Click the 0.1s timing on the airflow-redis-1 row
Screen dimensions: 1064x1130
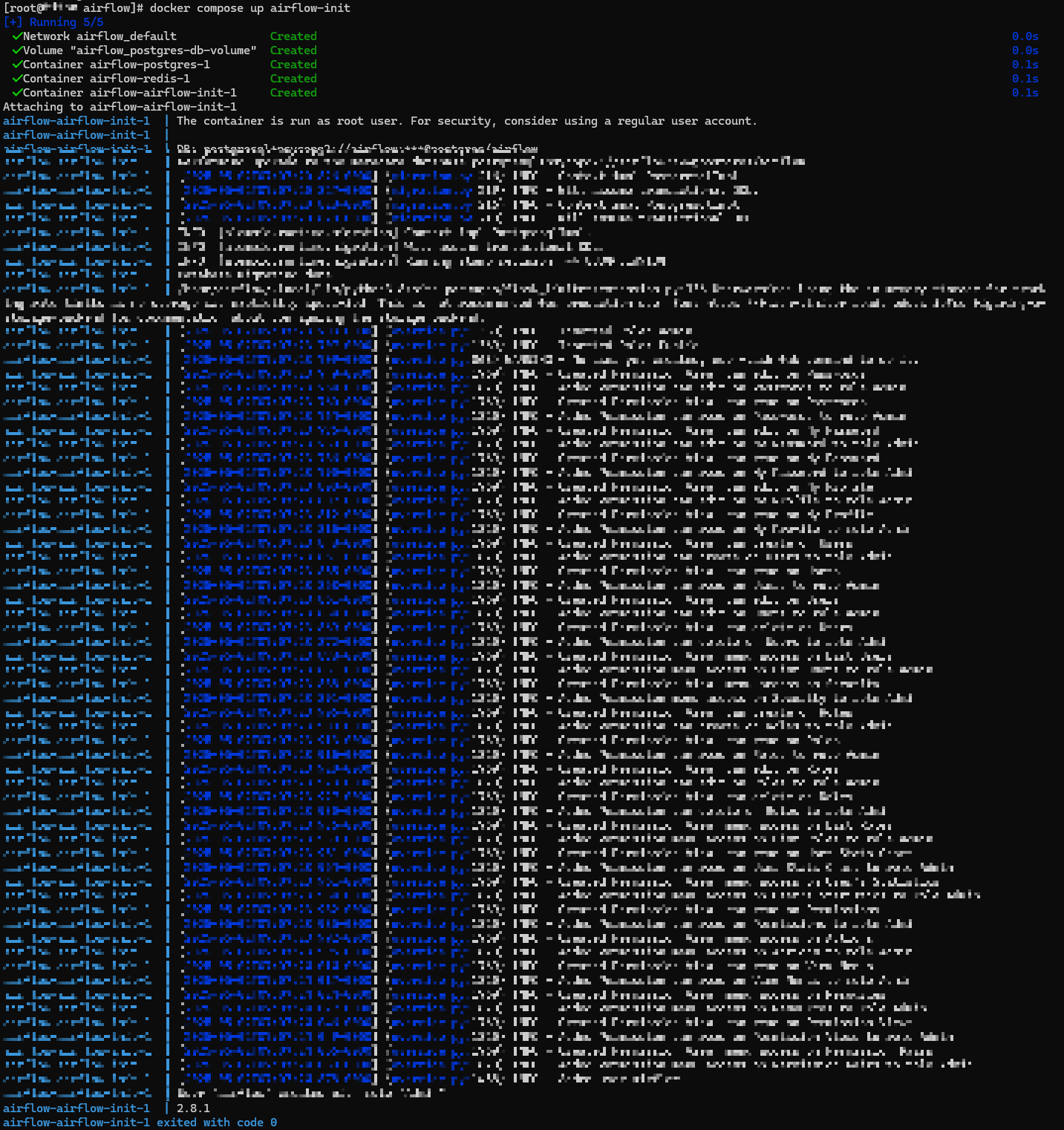coord(1025,78)
